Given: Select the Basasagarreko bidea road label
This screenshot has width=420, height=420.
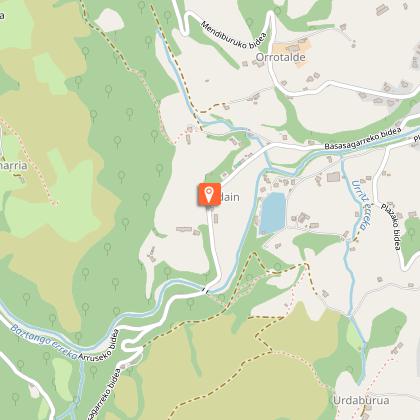Looking at the screenshot, I should point(363,139).
